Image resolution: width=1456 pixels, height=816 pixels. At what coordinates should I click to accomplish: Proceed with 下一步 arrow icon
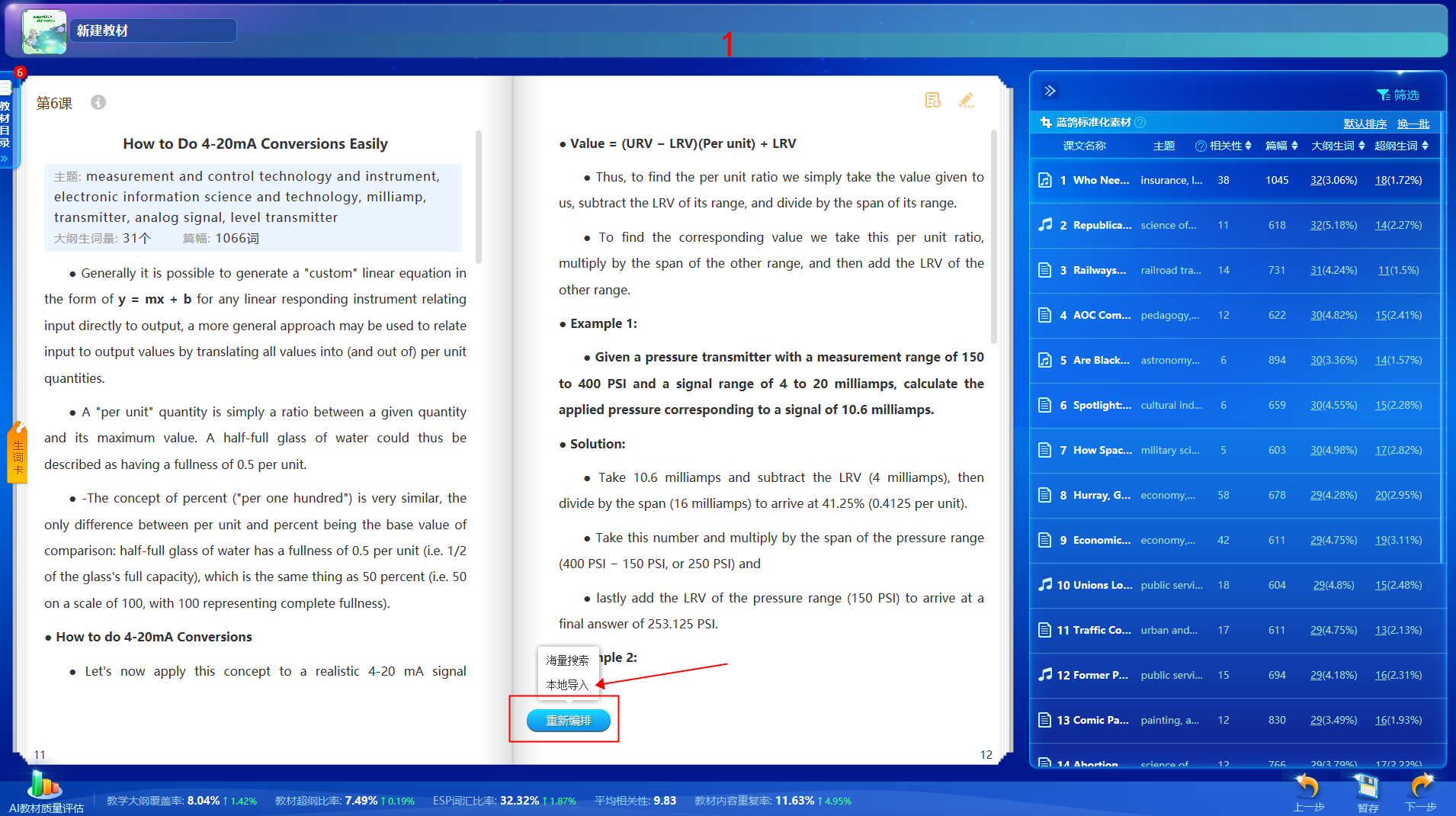click(1421, 787)
